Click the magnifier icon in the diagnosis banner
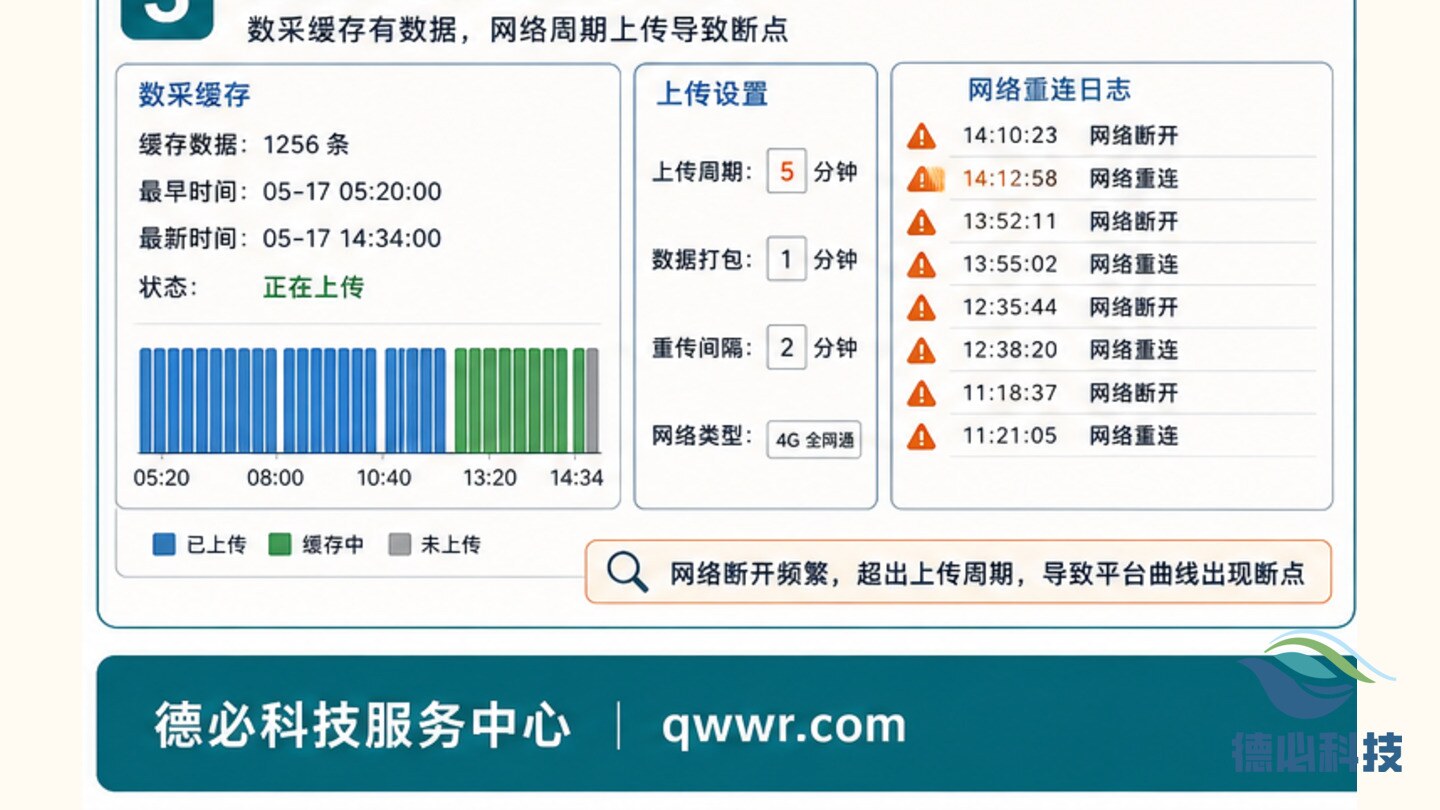1440x810 pixels. (628, 573)
